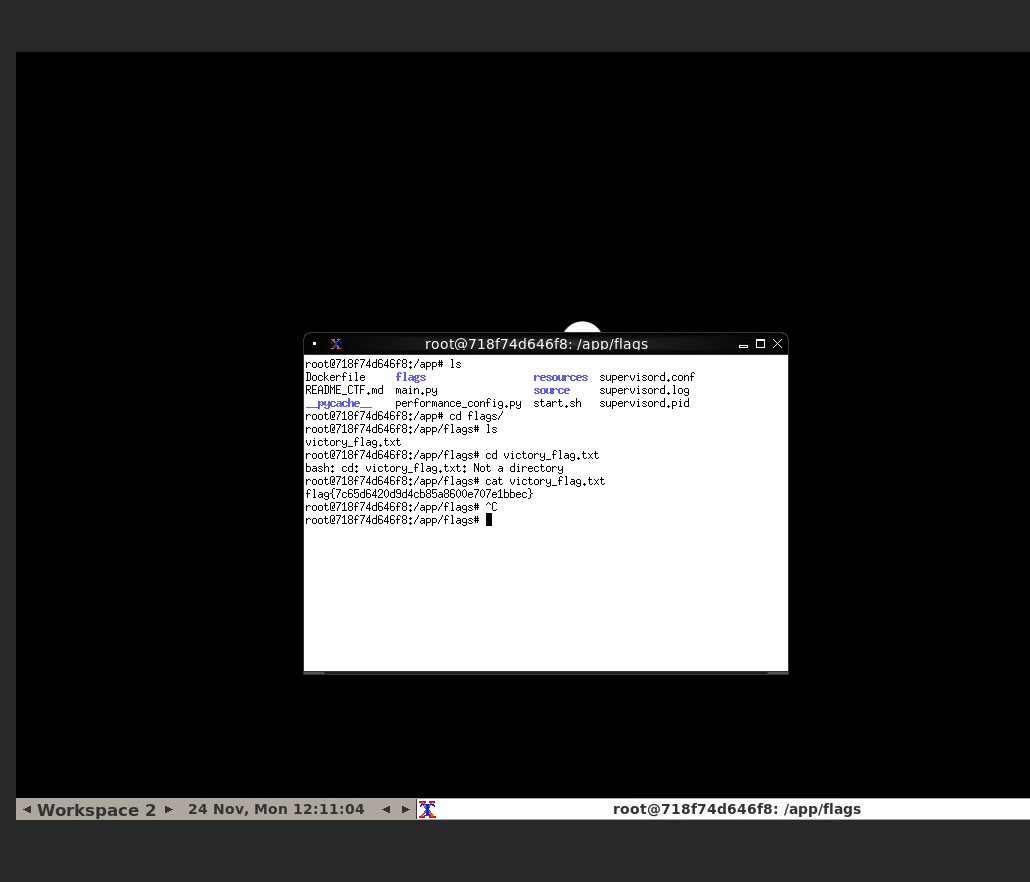Click the small dot button on the title bar's left
Image resolution: width=1030 pixels, height=882 pixels.
tap(315, 344)
